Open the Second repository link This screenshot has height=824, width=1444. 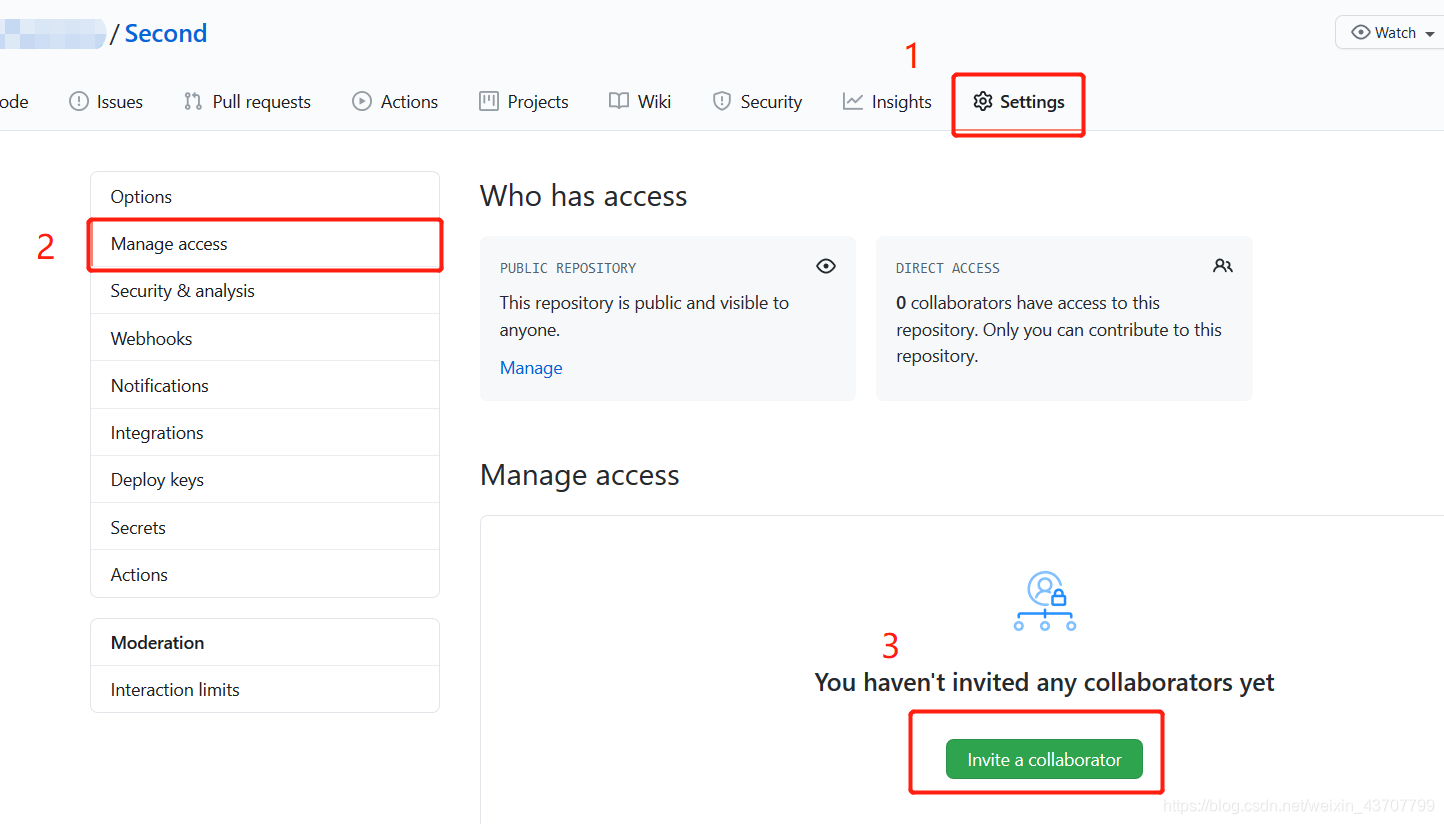(x=166, y=33)
